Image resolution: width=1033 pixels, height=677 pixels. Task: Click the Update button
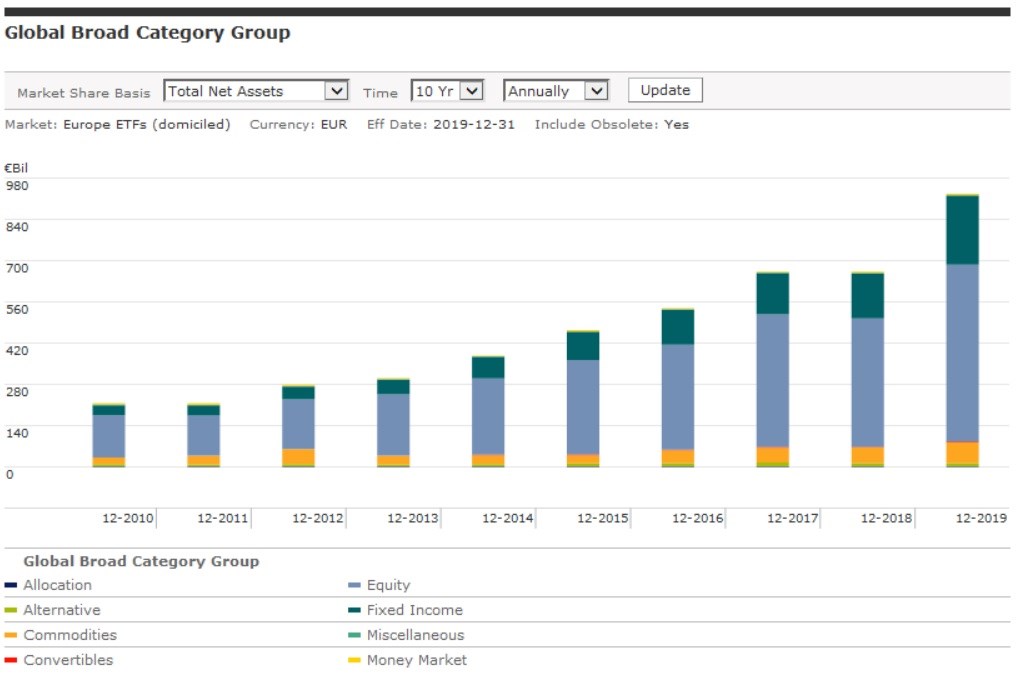point(665,90)
